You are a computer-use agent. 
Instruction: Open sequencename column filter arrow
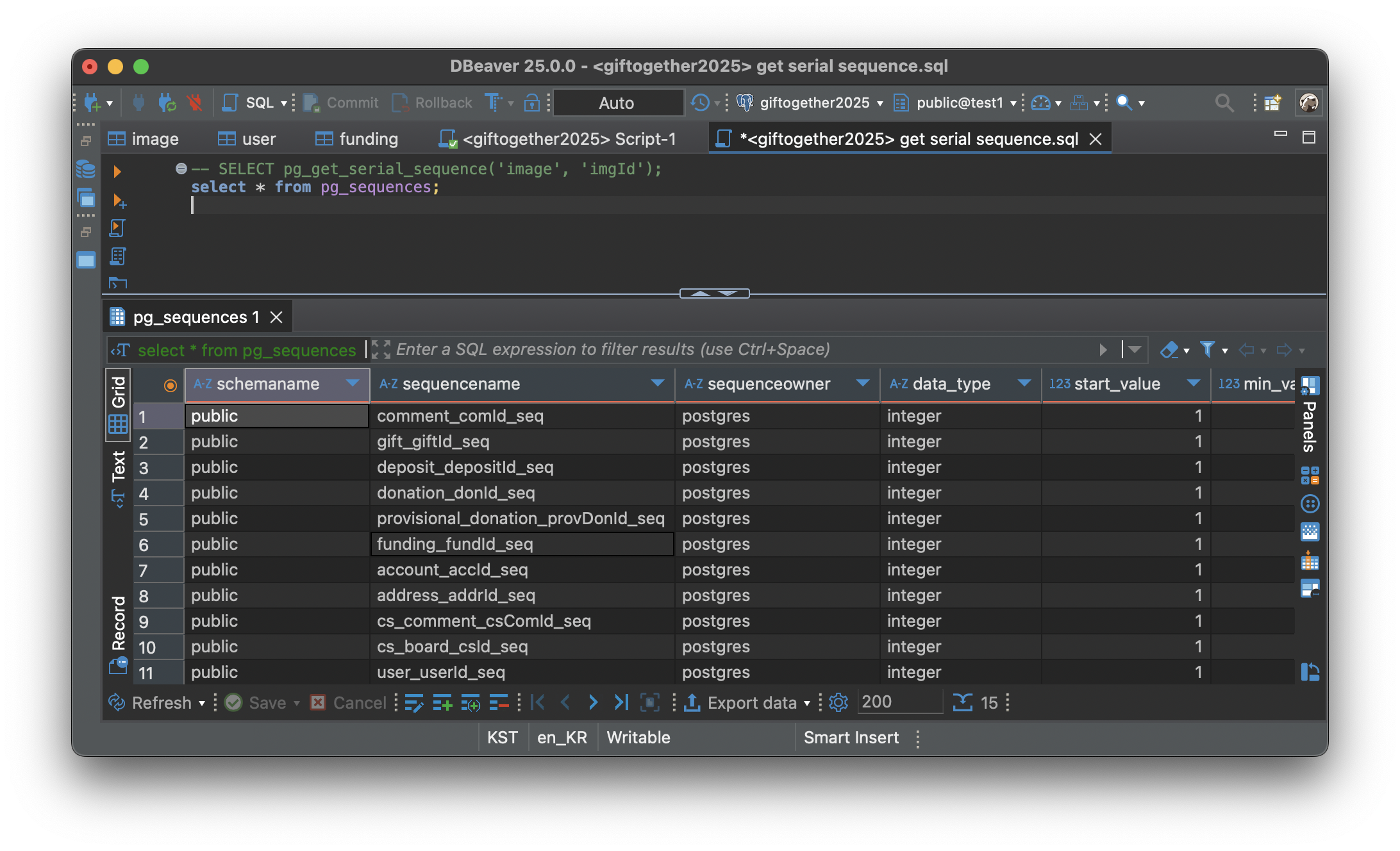657,383
